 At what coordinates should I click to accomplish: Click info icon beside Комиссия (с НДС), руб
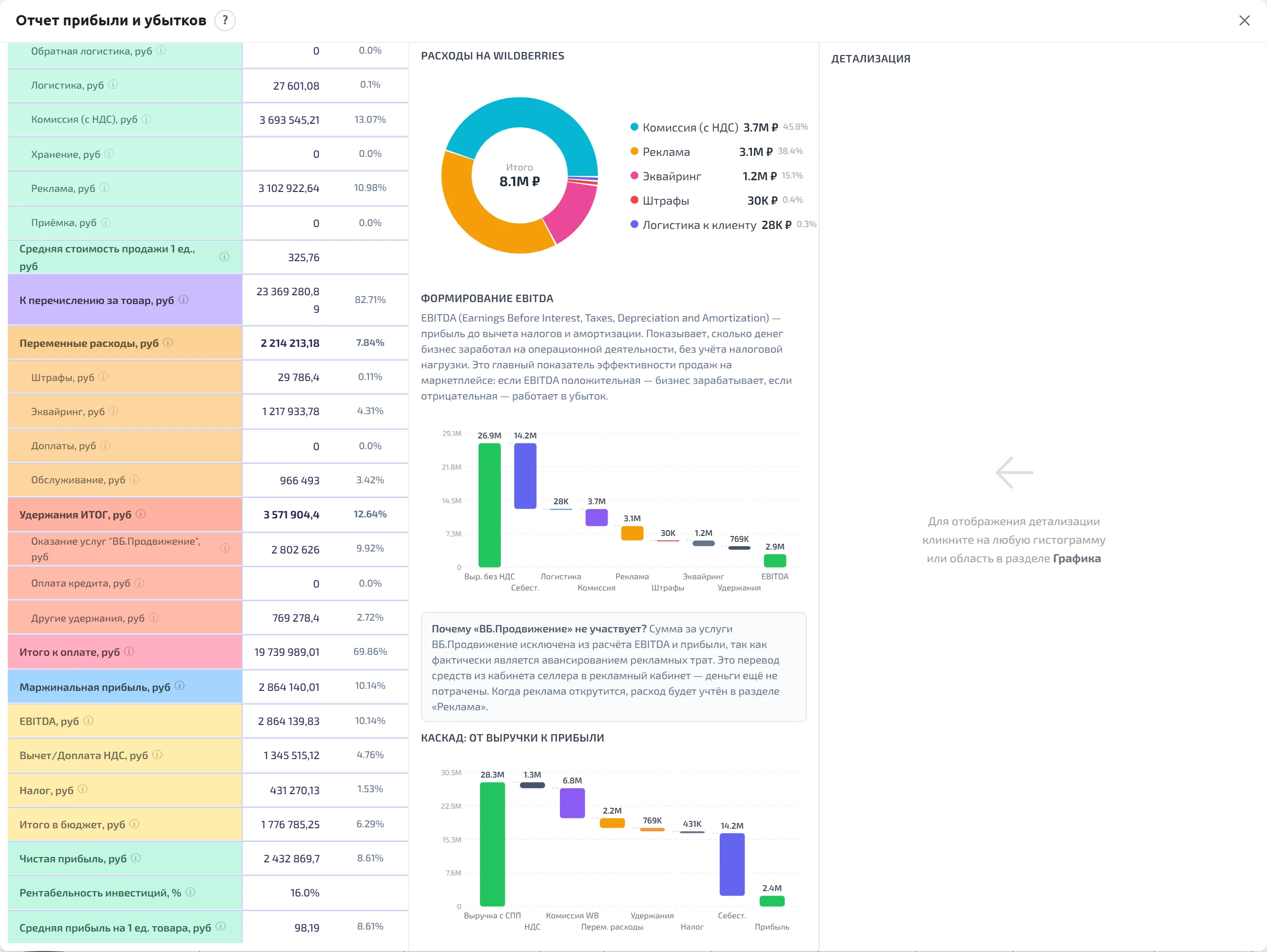(147, 119)
